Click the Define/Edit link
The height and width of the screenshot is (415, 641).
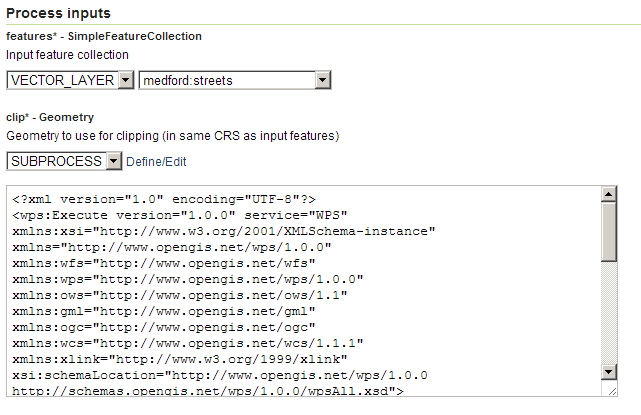click(x=156, y=161)
